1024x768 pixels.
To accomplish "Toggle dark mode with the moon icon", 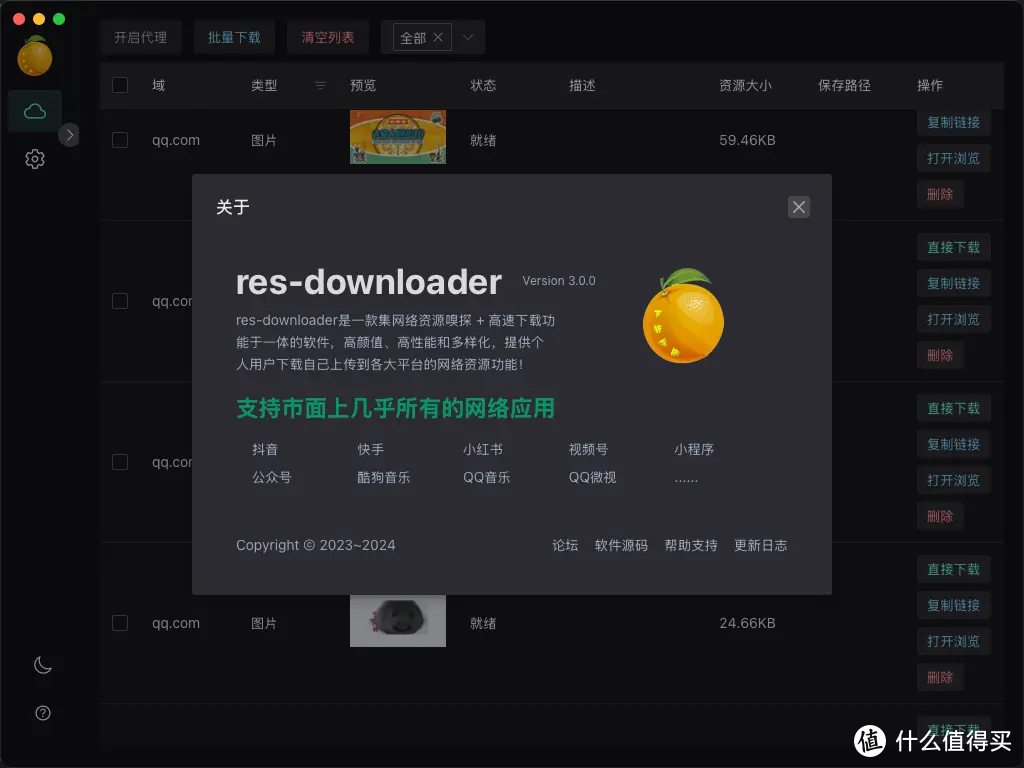I will (x=42, y=665).
